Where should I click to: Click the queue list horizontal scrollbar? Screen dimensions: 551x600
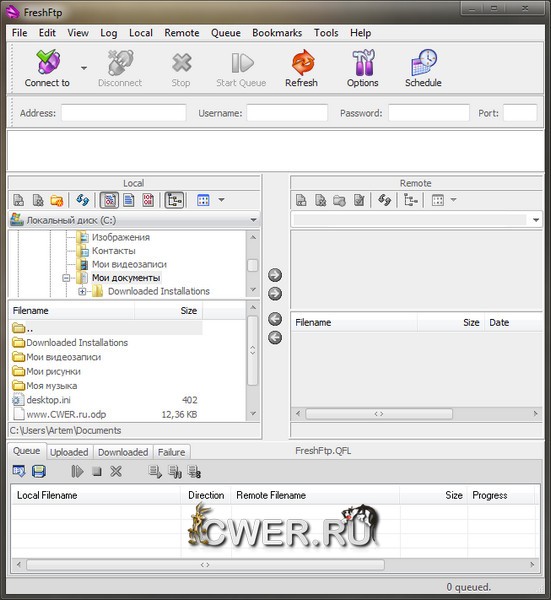click(x=205, y=565)
